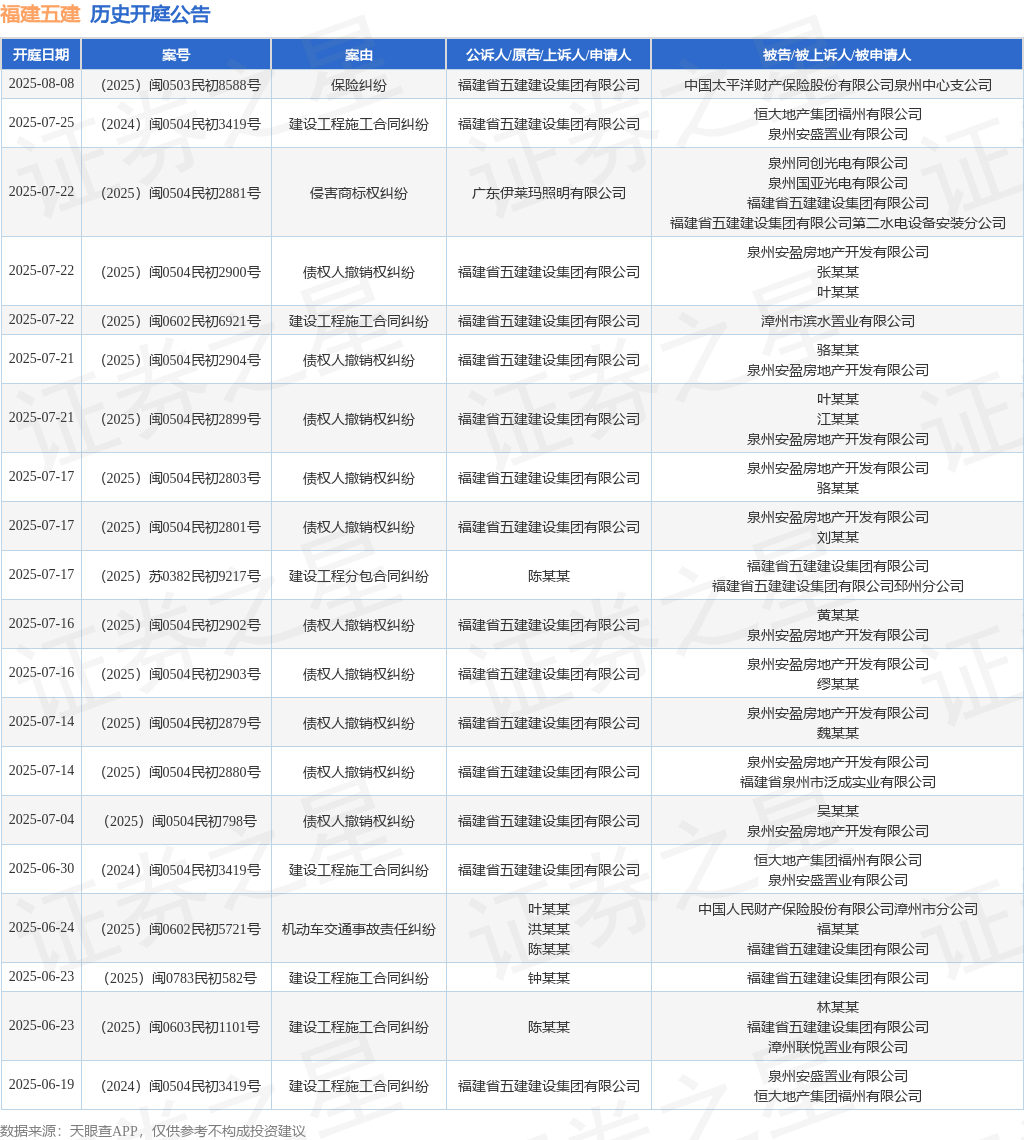1024x1140 pixels.
Task: Click the 机动车交通事故责任纠纷 cause cell
Action: pos(359,929)
